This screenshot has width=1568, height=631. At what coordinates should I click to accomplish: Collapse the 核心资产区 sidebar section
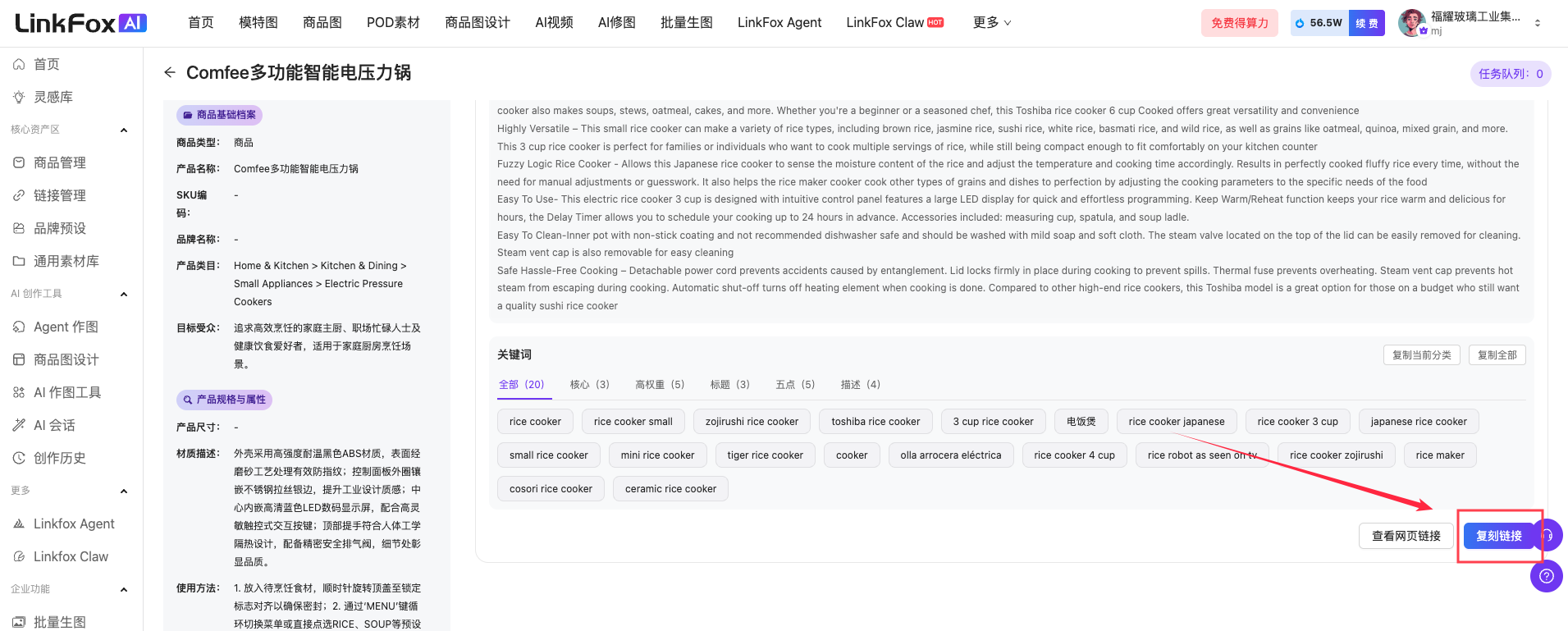124,130
